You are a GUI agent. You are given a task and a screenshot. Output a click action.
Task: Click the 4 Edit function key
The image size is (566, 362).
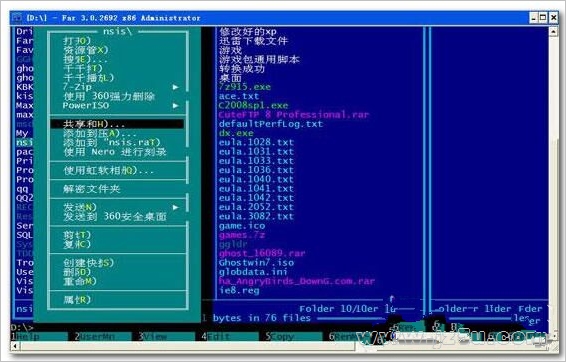coord(230,336)
